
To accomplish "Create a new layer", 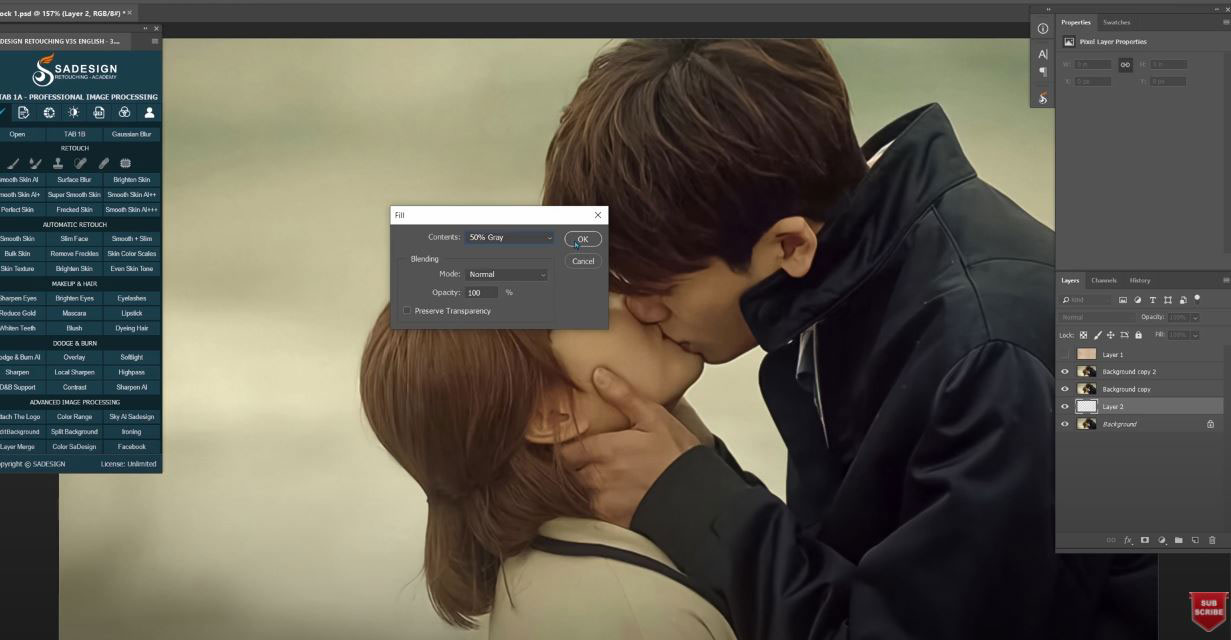I will [1195, 540].
